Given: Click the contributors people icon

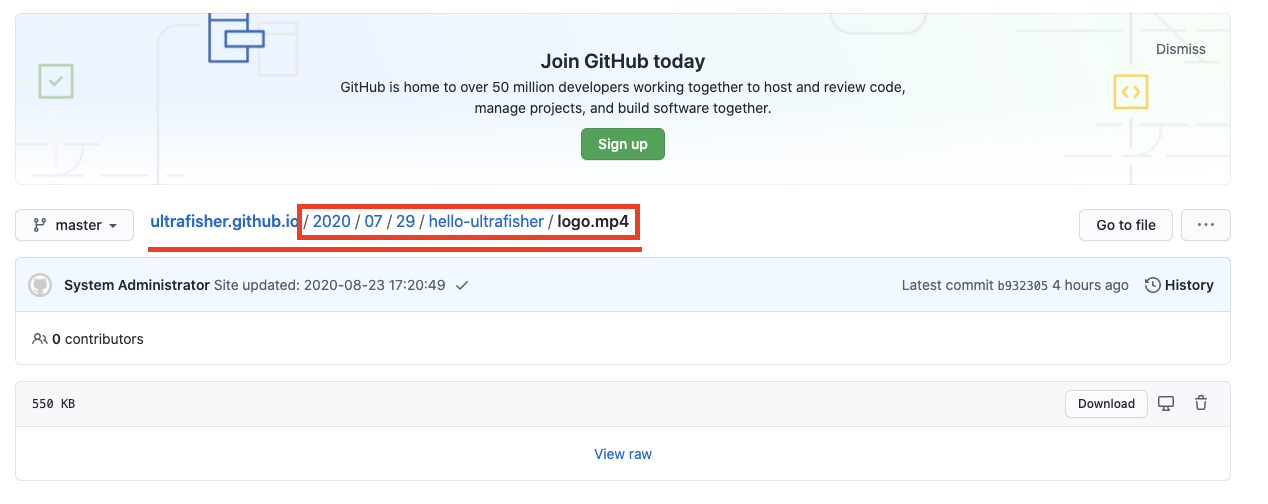Looking at the screenshot, I should tap(40, 339).
